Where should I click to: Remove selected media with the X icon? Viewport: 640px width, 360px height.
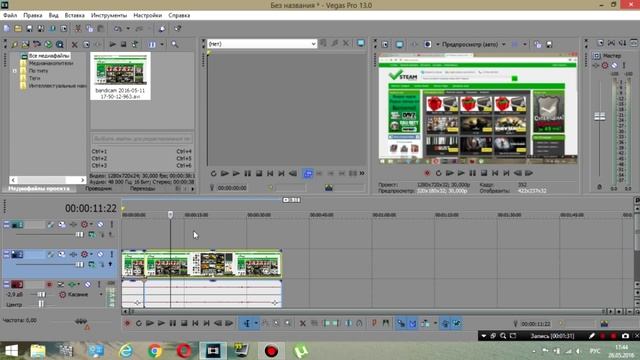(74, 44)
